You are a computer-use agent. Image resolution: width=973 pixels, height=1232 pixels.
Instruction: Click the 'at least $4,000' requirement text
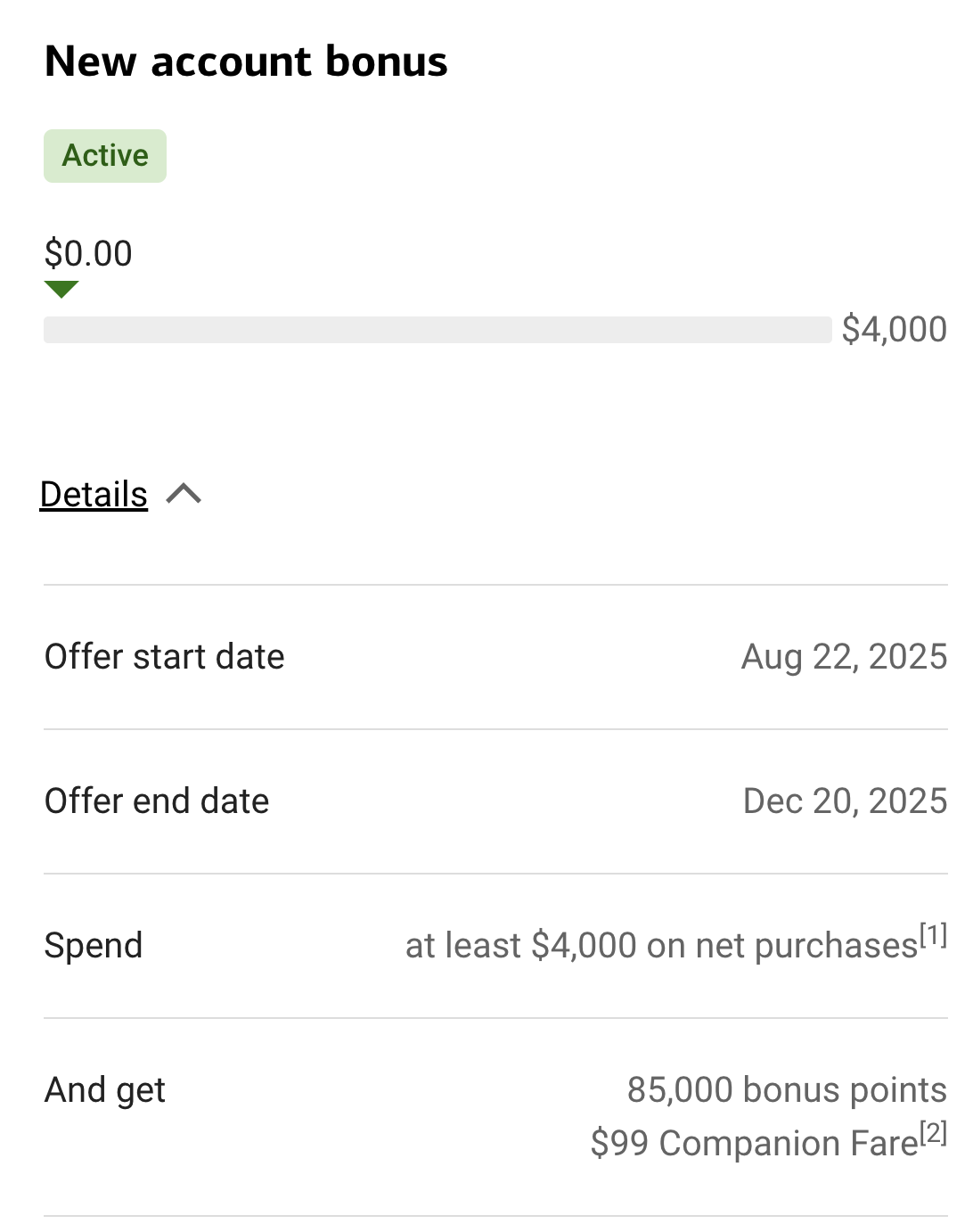pyautogui.click(x=521, y=946)
